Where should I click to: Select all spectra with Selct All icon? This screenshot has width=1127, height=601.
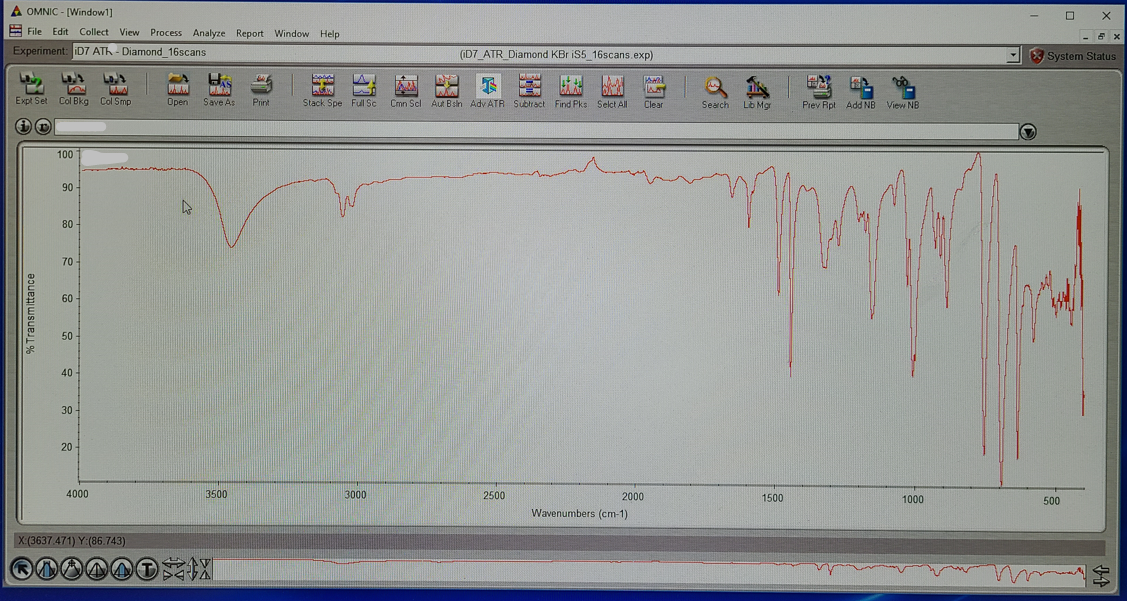tap(612, 91)
